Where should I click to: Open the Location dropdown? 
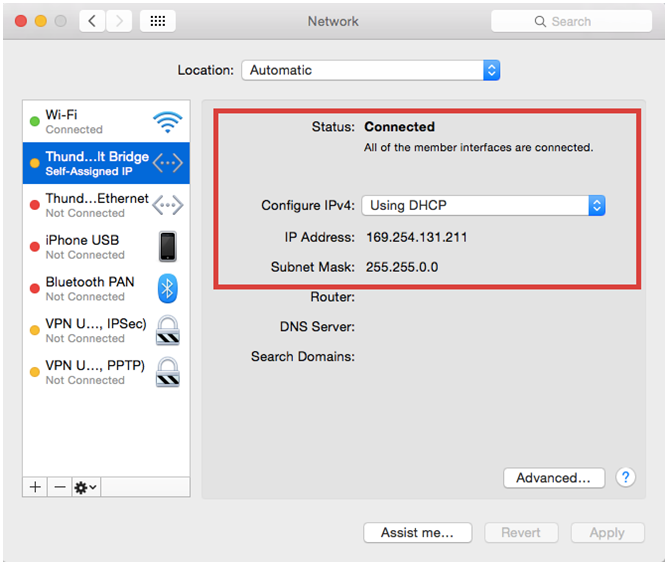[x=370, y=70]
